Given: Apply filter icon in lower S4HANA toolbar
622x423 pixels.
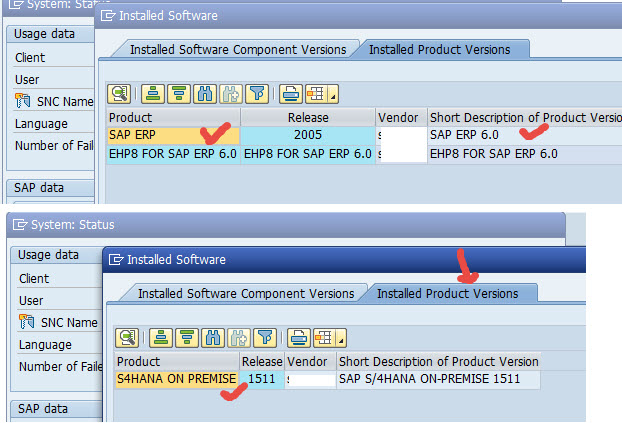Looking at the screenshot, I should (264, 338).
